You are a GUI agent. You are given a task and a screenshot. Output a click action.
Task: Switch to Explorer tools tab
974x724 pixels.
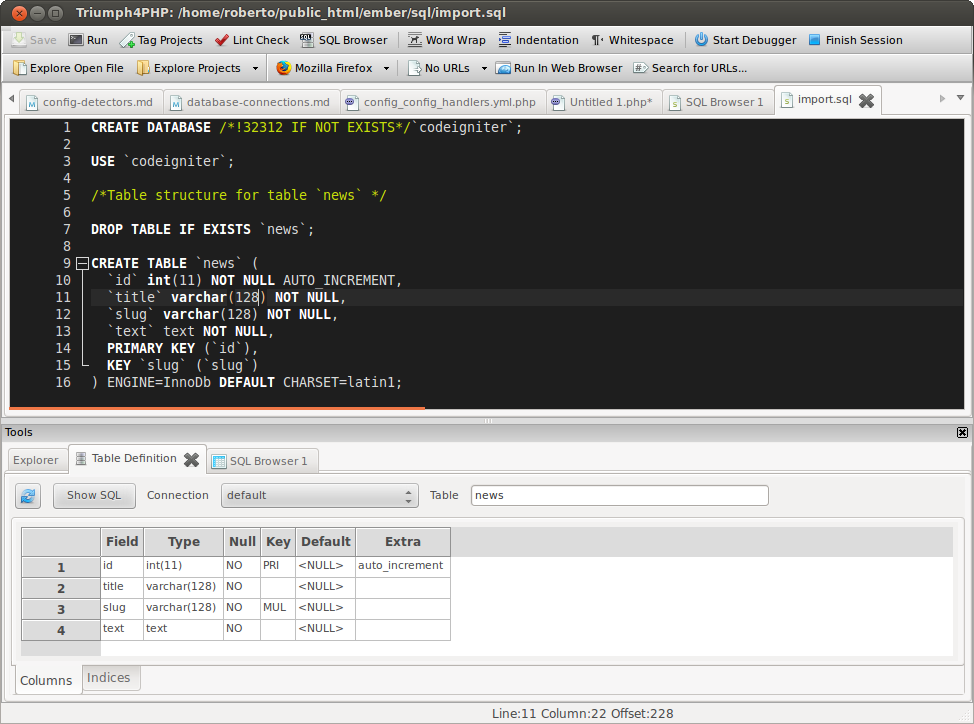[x=35, y=460]
